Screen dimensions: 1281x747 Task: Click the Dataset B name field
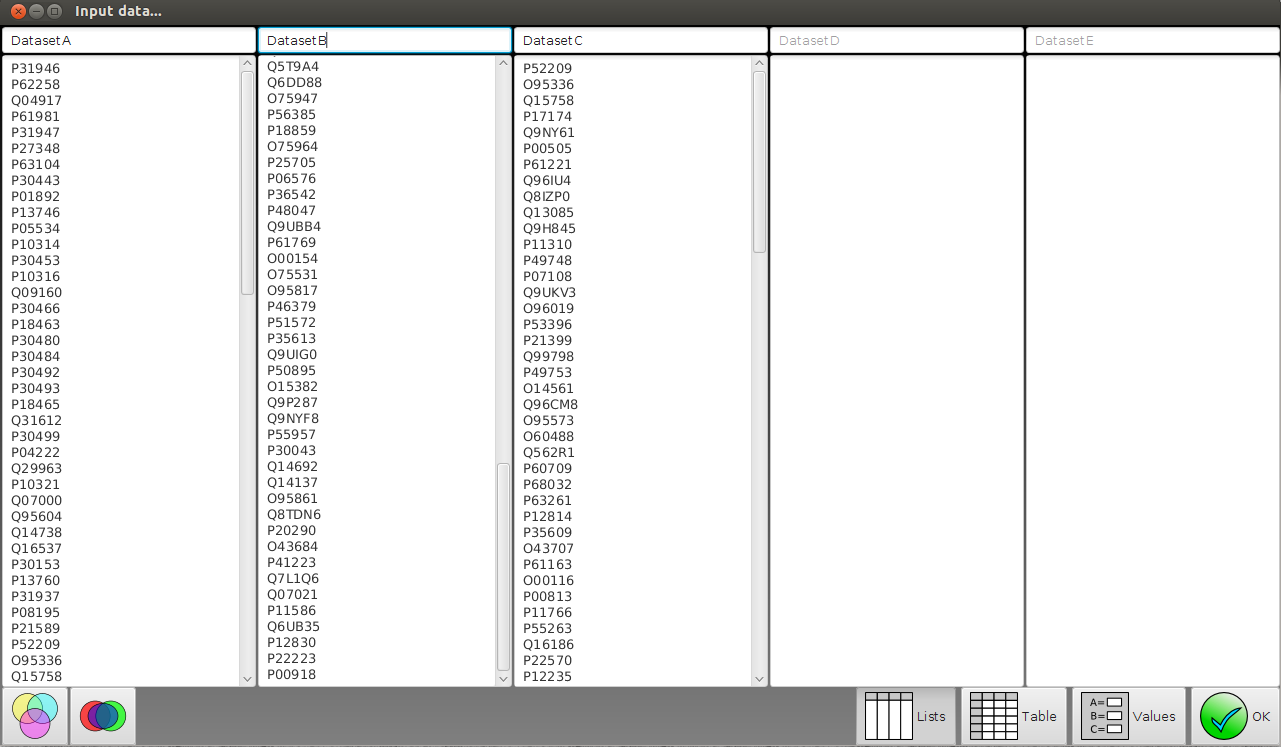[x=385, y=40]
